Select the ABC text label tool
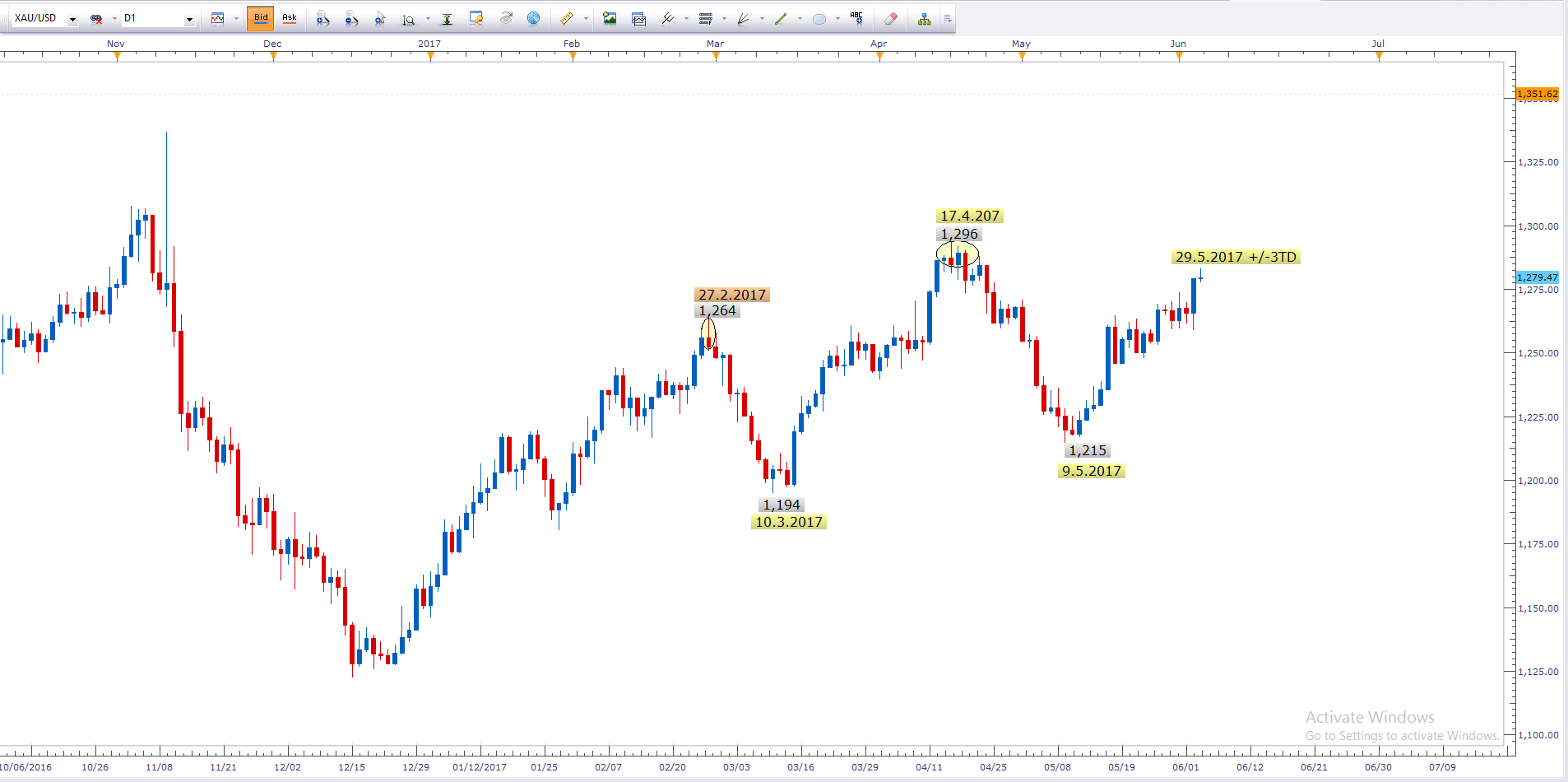Viewport: 1568px width, 782px height. pyautogui.click(x=856, y=18)
